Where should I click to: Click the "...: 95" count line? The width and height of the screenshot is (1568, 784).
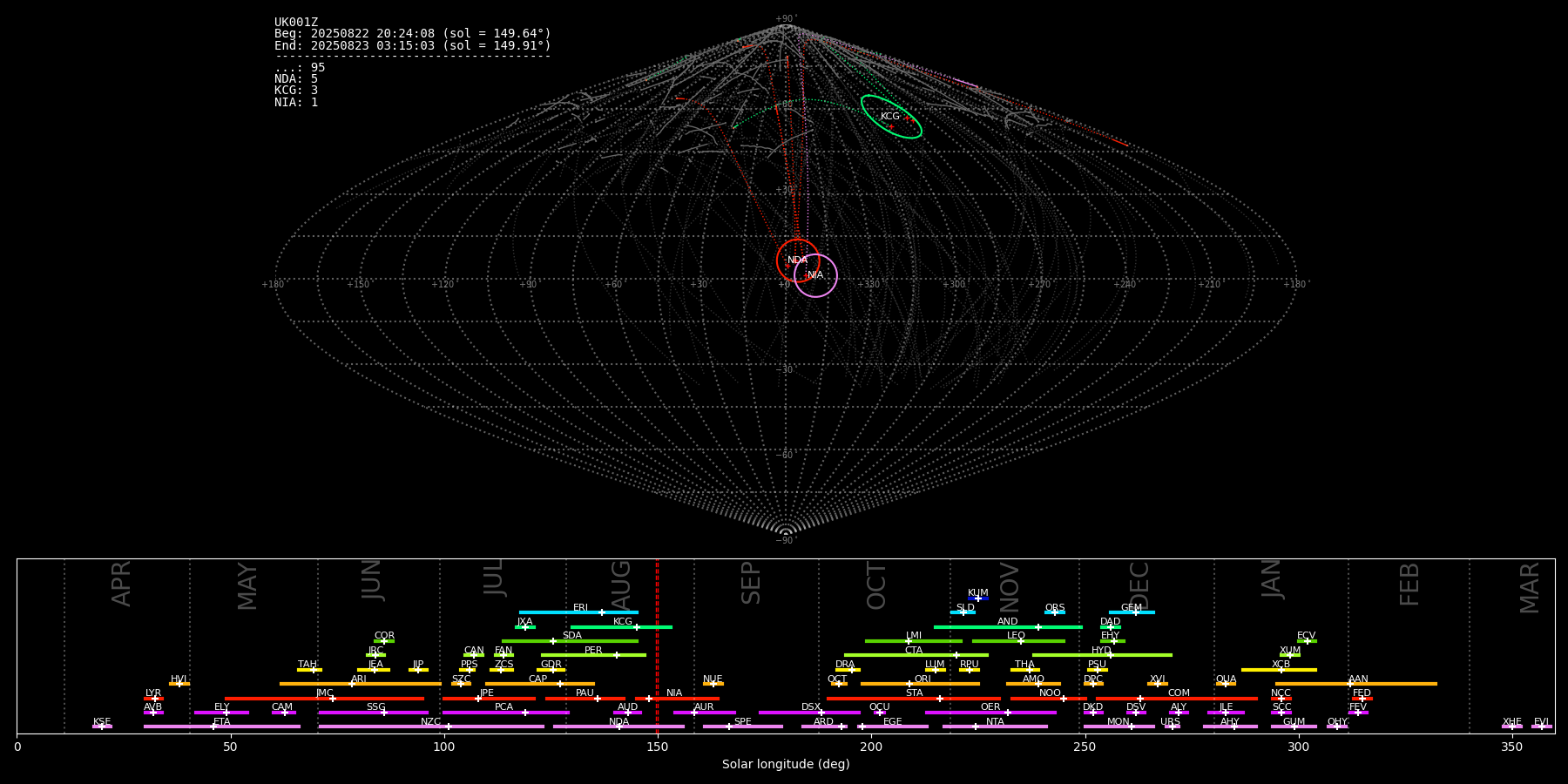click(300, 68)
